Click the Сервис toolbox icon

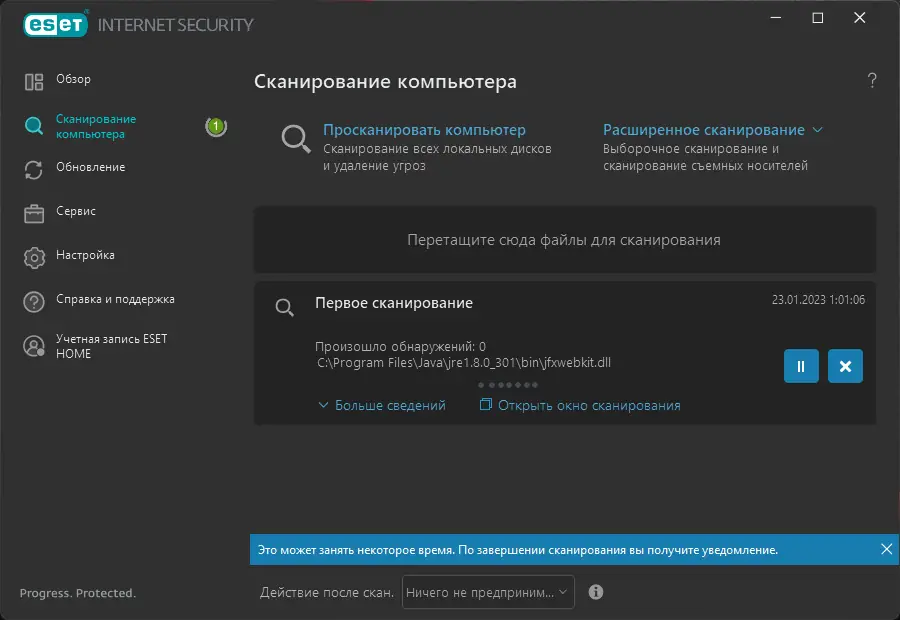click(34, 213)
